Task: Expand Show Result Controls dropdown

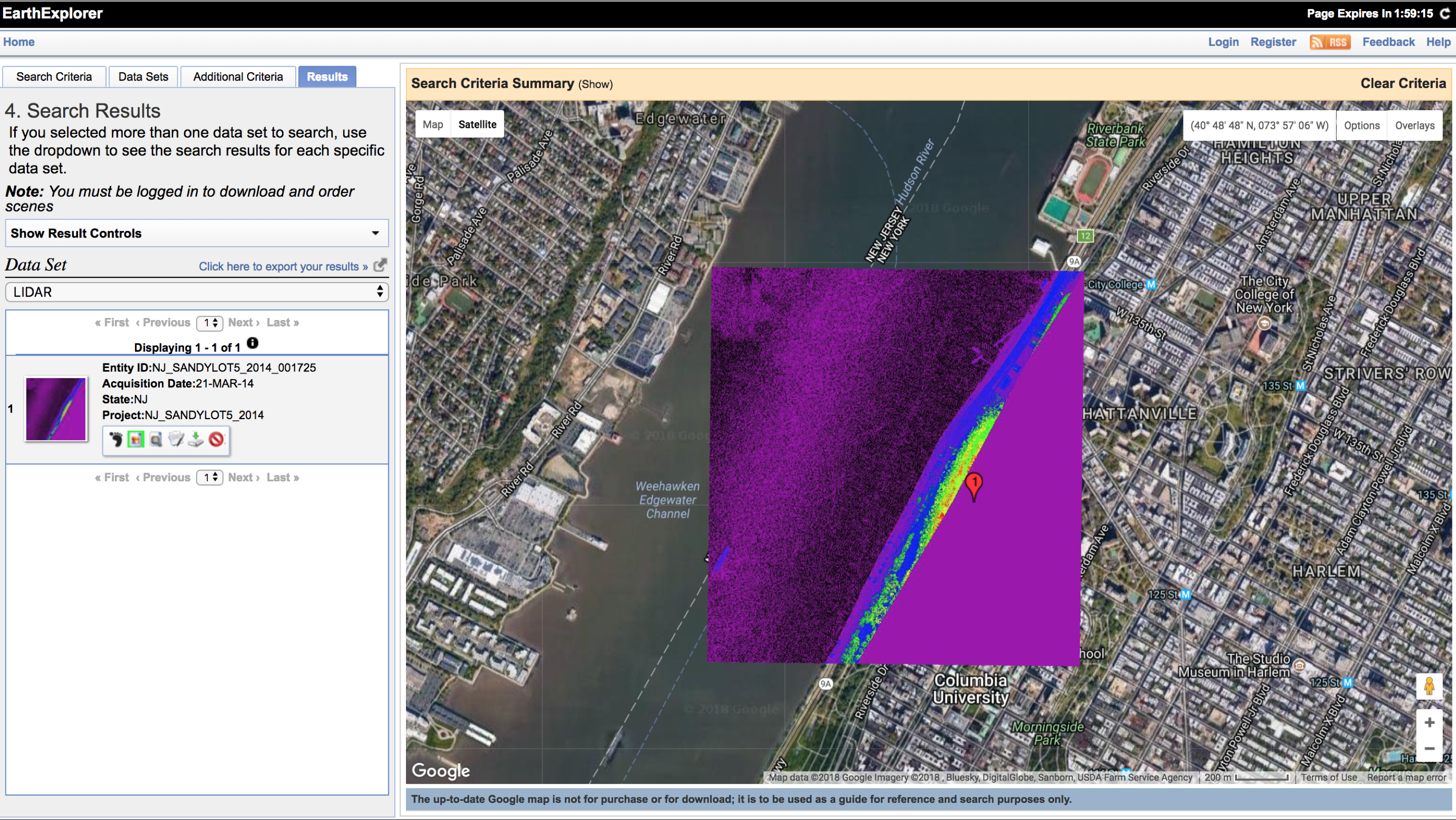Action: (197, 234)
